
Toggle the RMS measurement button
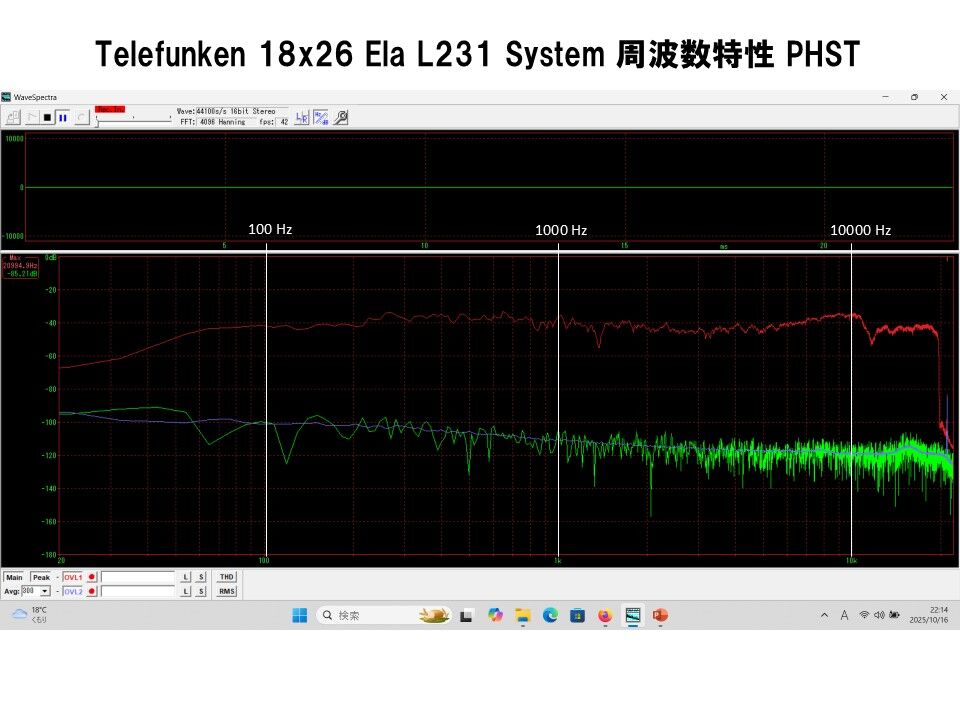click(227, 591)
